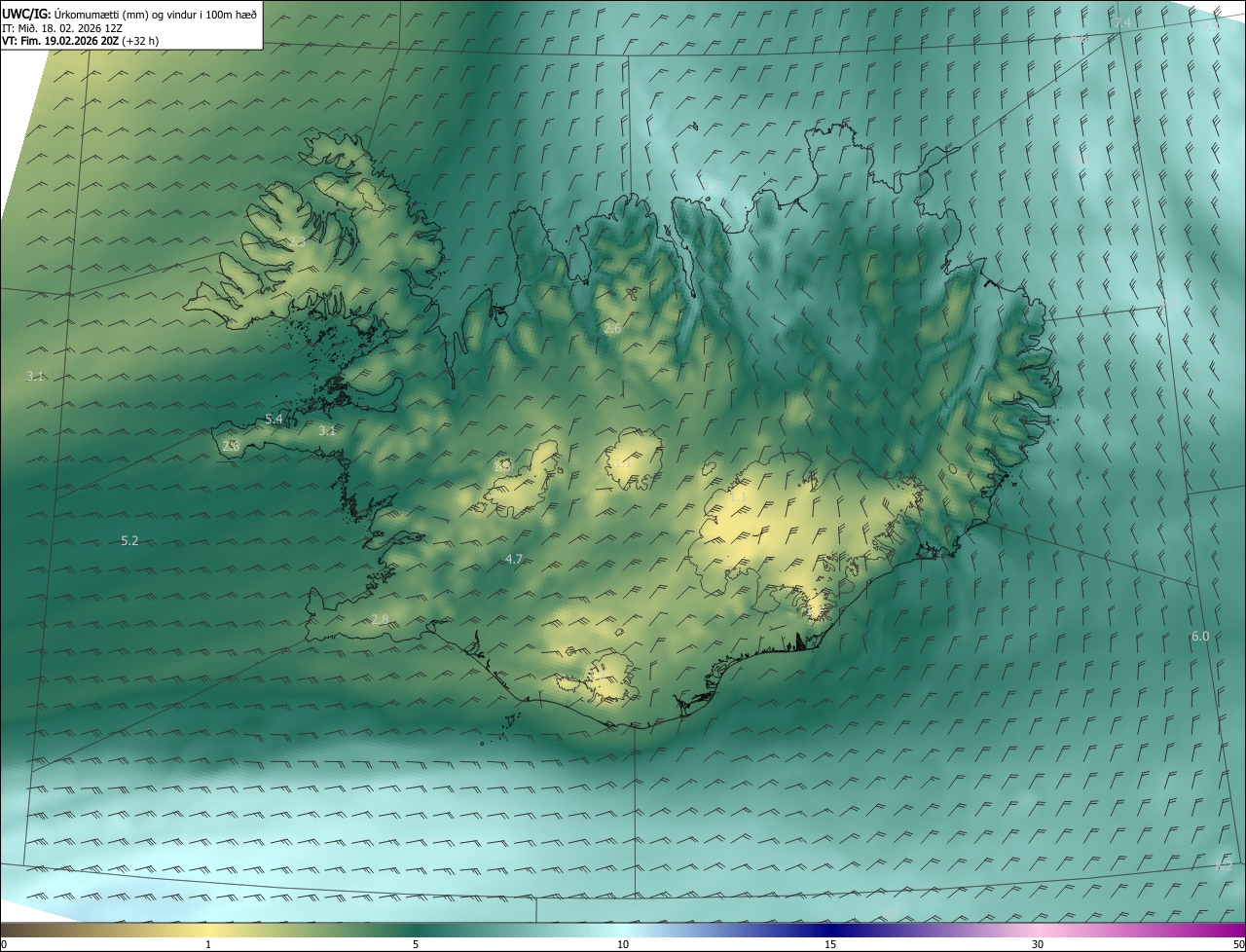Viewport: 1246px width, 952px height.
Task: Click the title "Úrkomumætti (mm) og vindur í 100m hæð"
Action: point(154,14)
